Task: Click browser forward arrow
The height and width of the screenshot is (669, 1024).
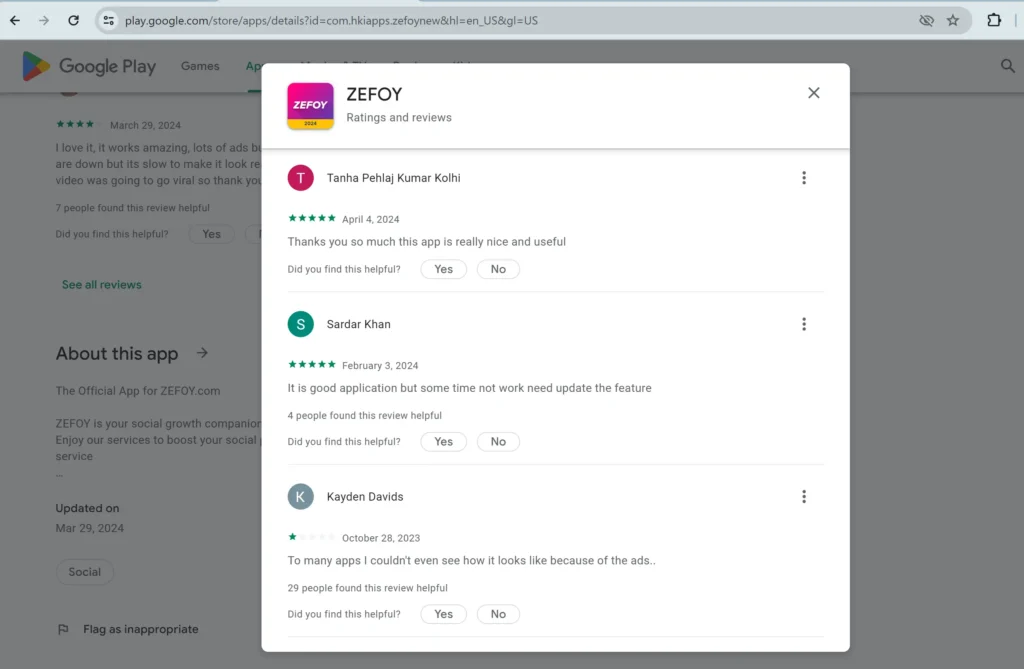Action: (x=44, y=20)
